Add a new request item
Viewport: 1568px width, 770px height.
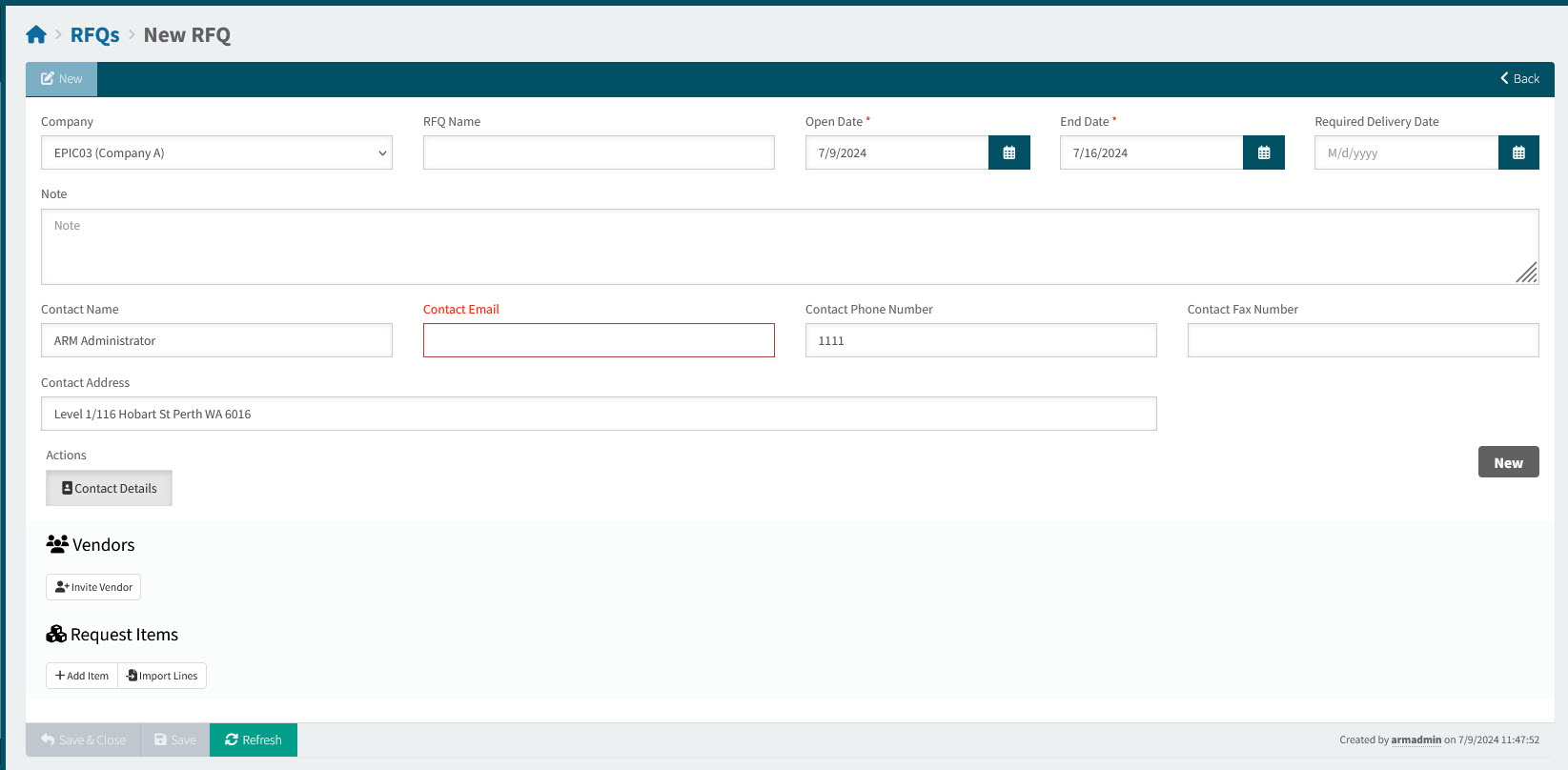tap(82, 676)
